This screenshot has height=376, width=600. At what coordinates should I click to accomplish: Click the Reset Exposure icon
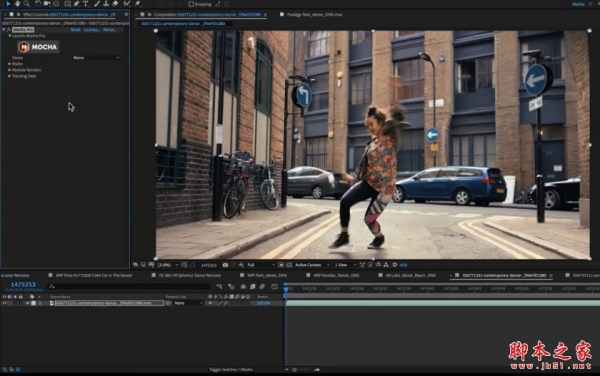tap(395, 265)
